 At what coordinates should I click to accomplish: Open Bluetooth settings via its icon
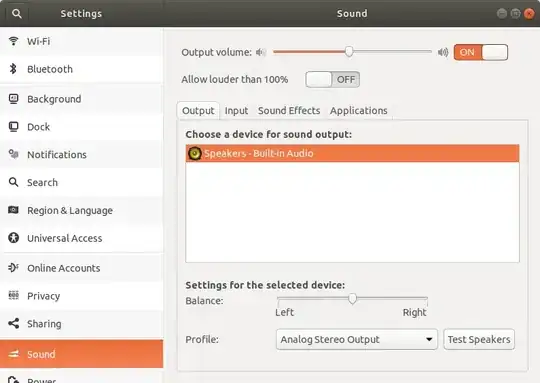[x=13, y=69]
